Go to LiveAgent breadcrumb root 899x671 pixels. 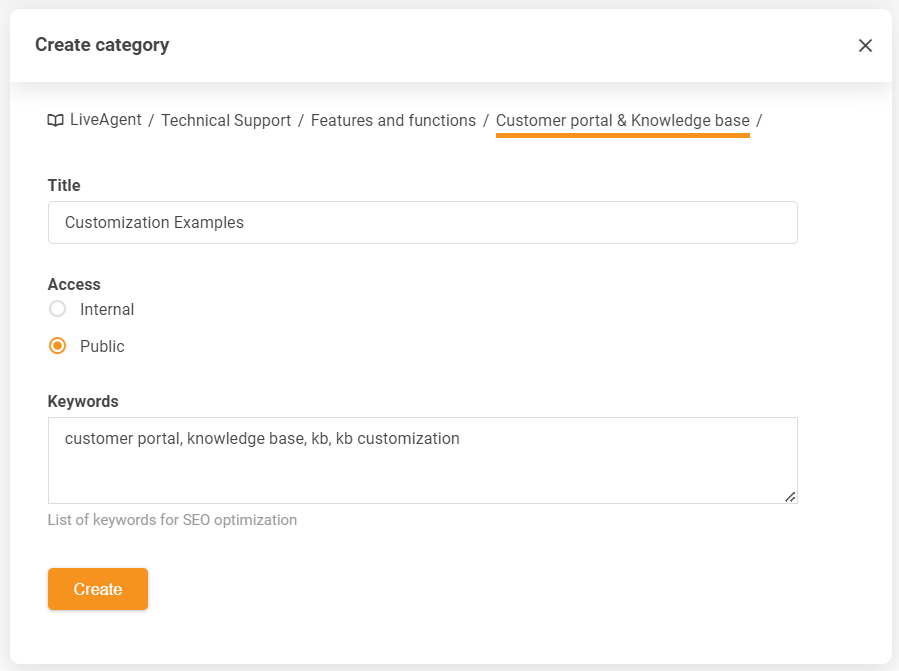point(104,121)
